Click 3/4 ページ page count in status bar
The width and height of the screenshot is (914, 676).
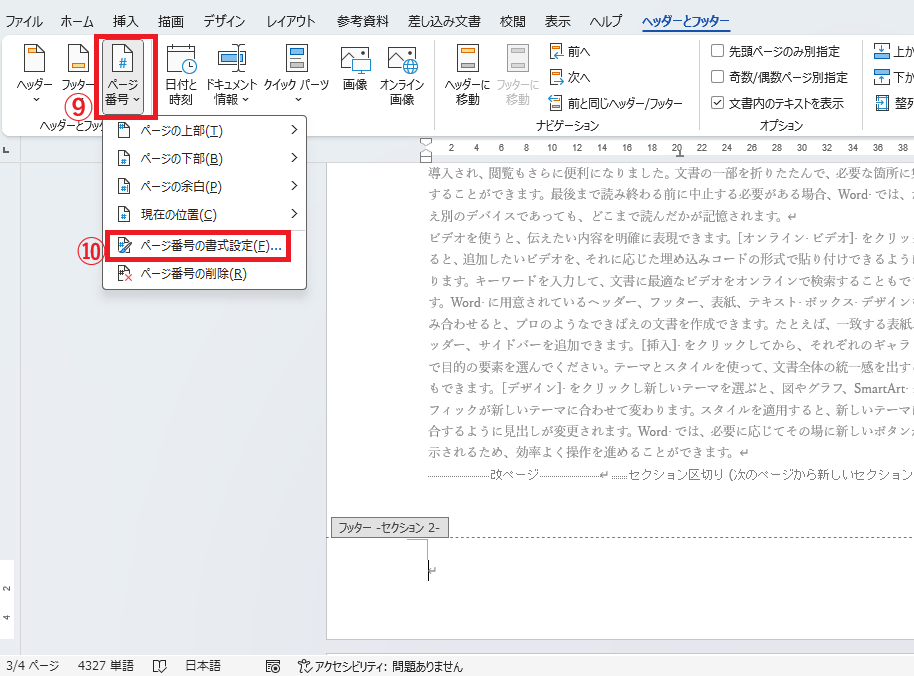[x=33, y=666]
